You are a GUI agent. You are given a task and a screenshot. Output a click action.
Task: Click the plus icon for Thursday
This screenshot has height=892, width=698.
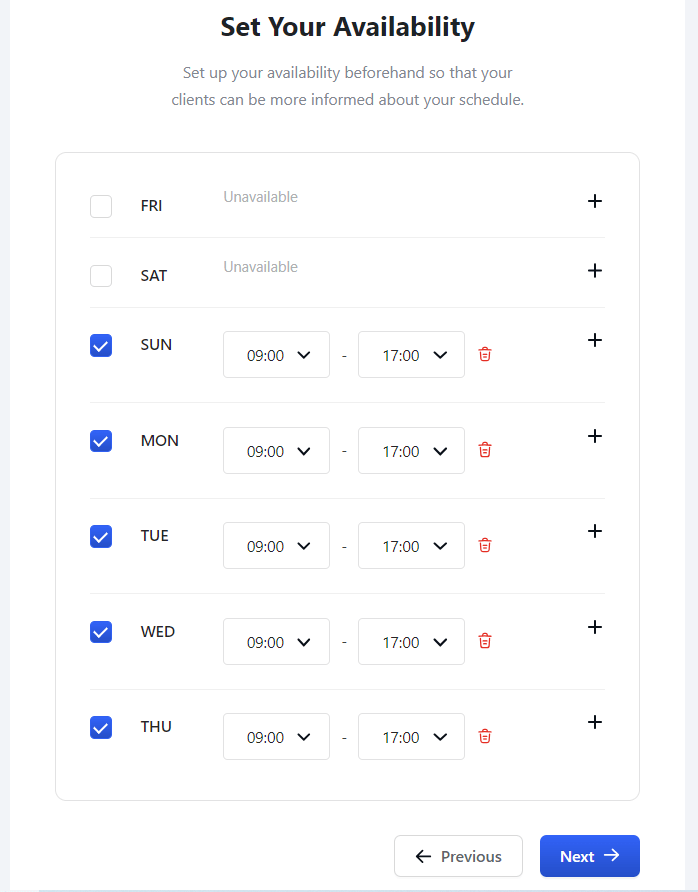tap(594, 722)
